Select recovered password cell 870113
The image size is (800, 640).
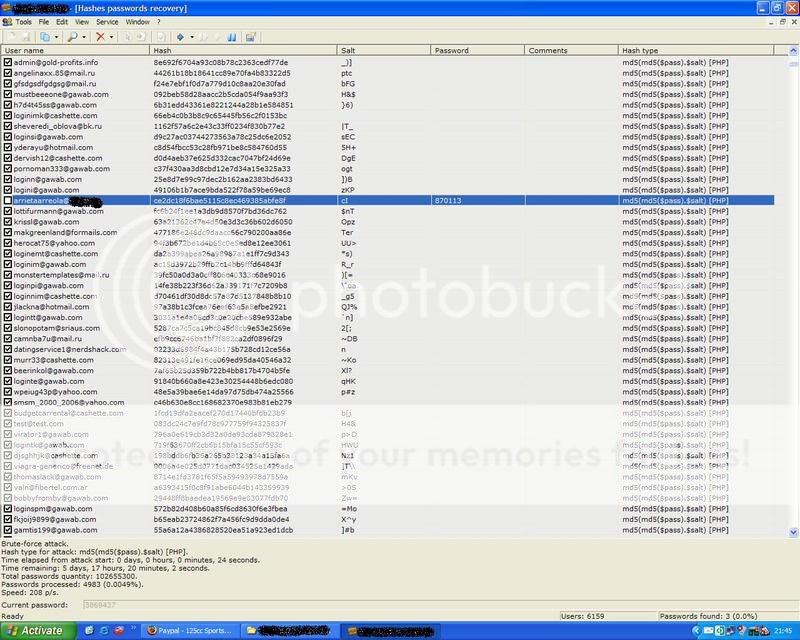pos(448,201)
